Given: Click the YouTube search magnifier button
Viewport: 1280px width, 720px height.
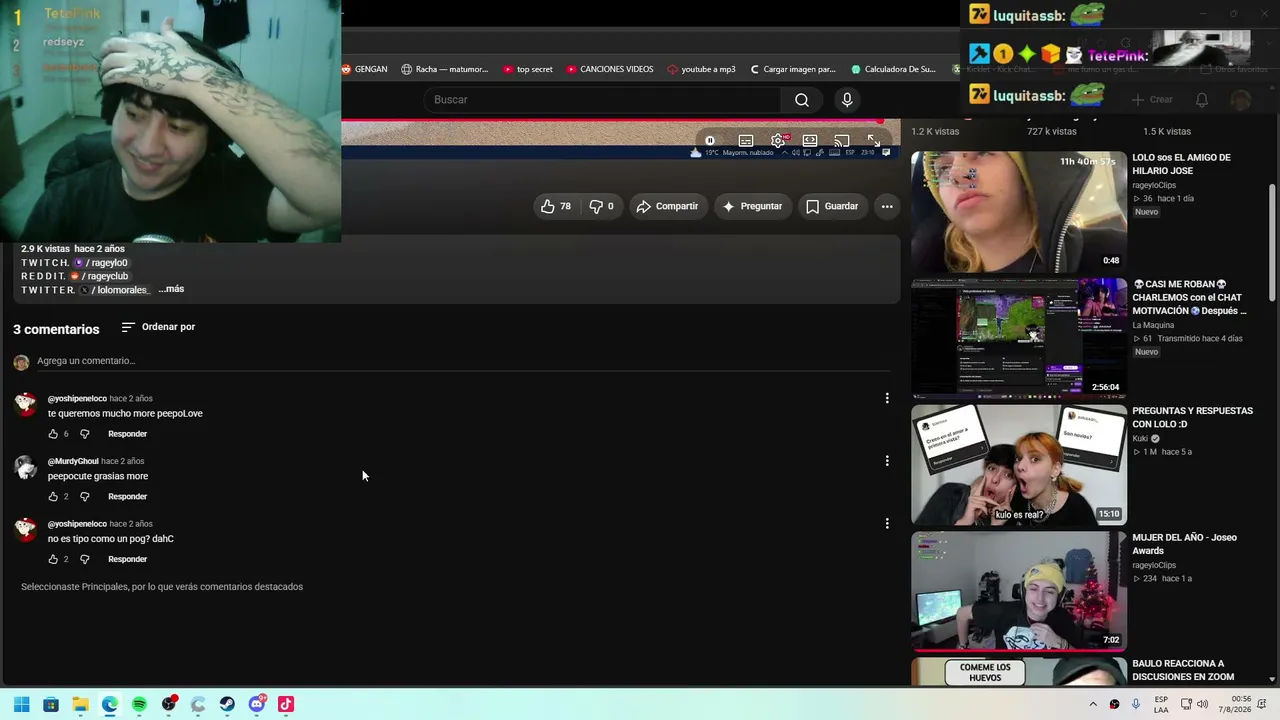Looking at the screenshot, I should tap(801, 99).
